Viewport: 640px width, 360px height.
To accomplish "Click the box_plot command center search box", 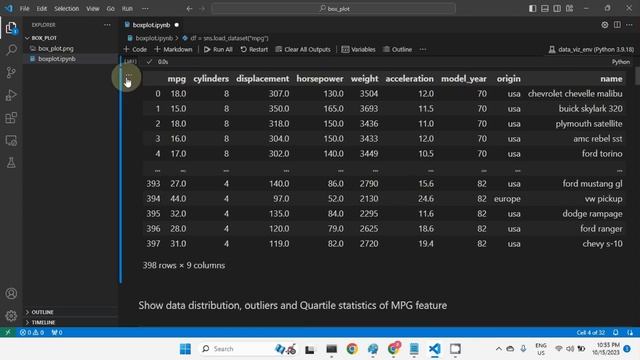I will [x=333, y=8].
